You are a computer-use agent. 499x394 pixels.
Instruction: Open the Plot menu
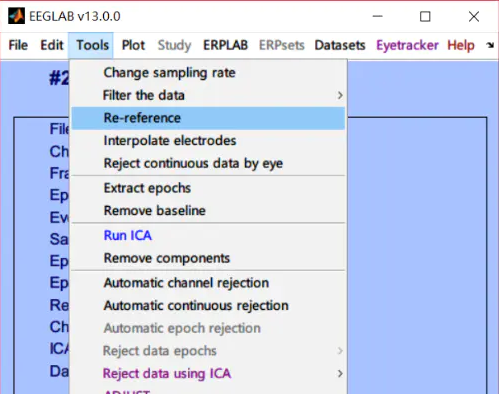[x=133, y=45]
